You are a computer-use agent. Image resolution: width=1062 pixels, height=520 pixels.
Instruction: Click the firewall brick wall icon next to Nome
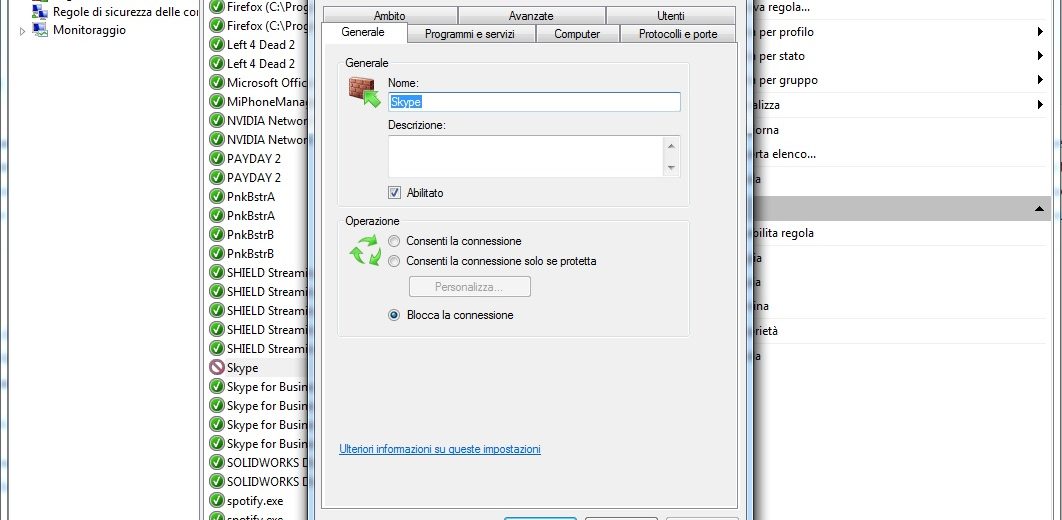[x=364, y=92]
